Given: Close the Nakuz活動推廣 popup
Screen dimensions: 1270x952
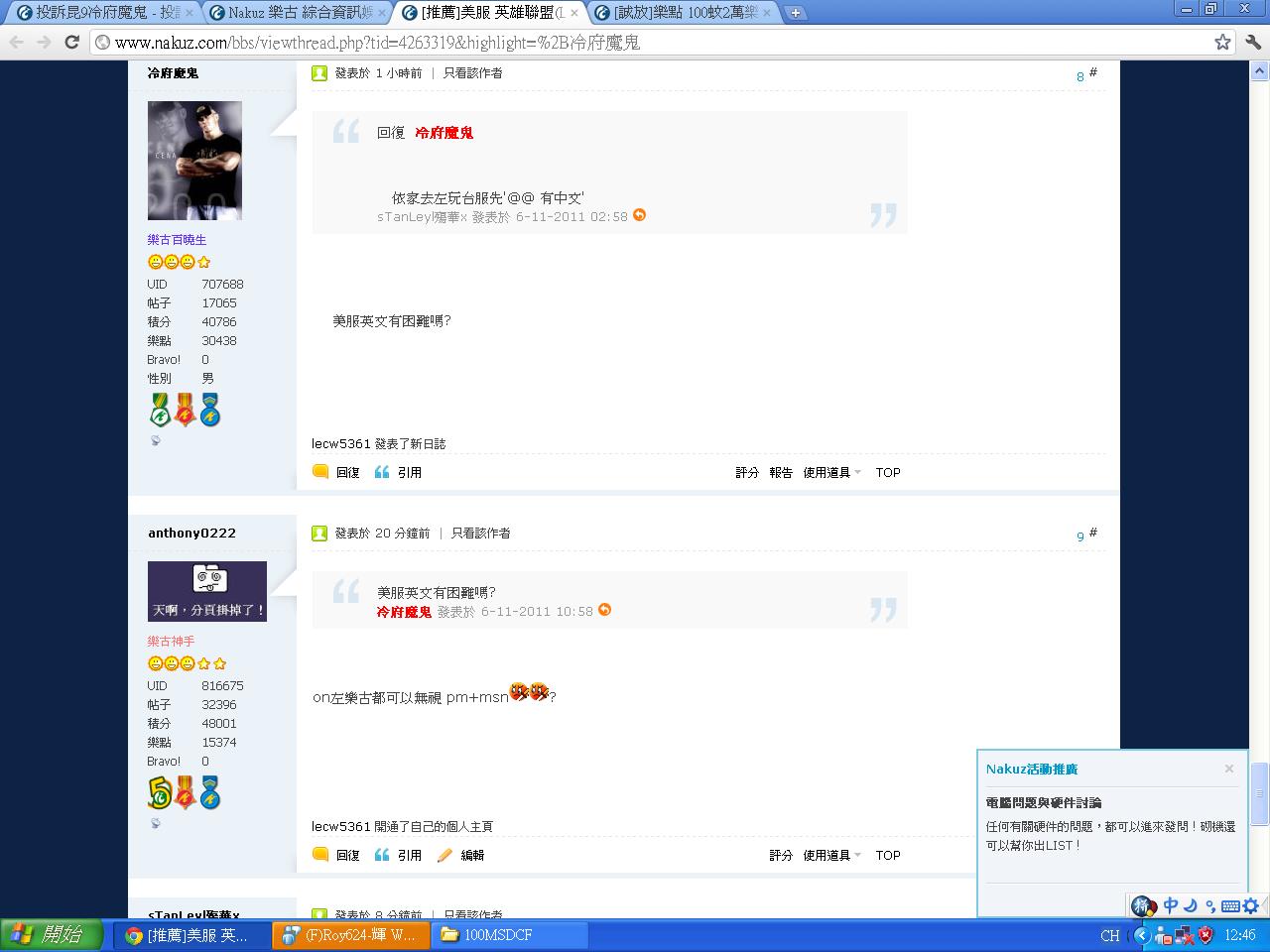Looking at the screenshot, I should click(1228, 769).
